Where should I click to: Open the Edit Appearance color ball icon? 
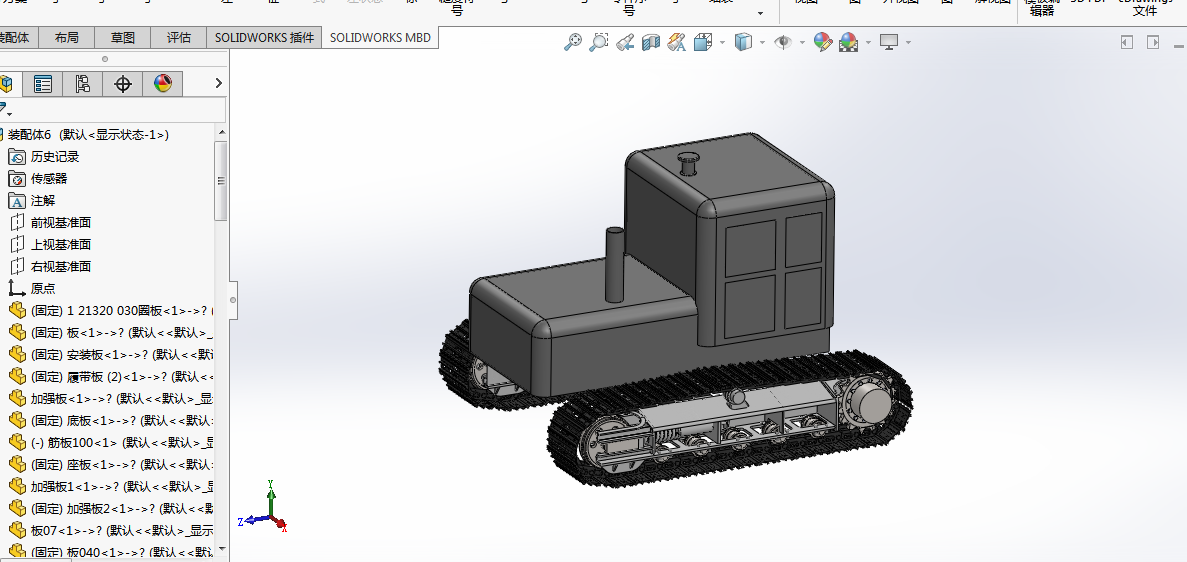[823, 42]
